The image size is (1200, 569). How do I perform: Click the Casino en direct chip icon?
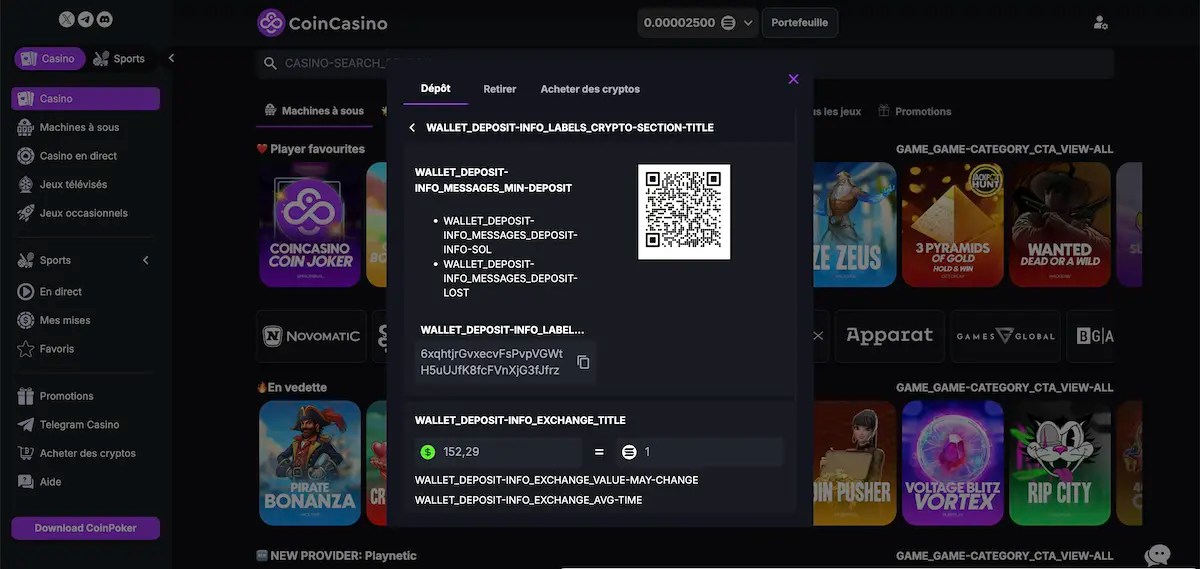pyautogui.click(x=26, y=156)
